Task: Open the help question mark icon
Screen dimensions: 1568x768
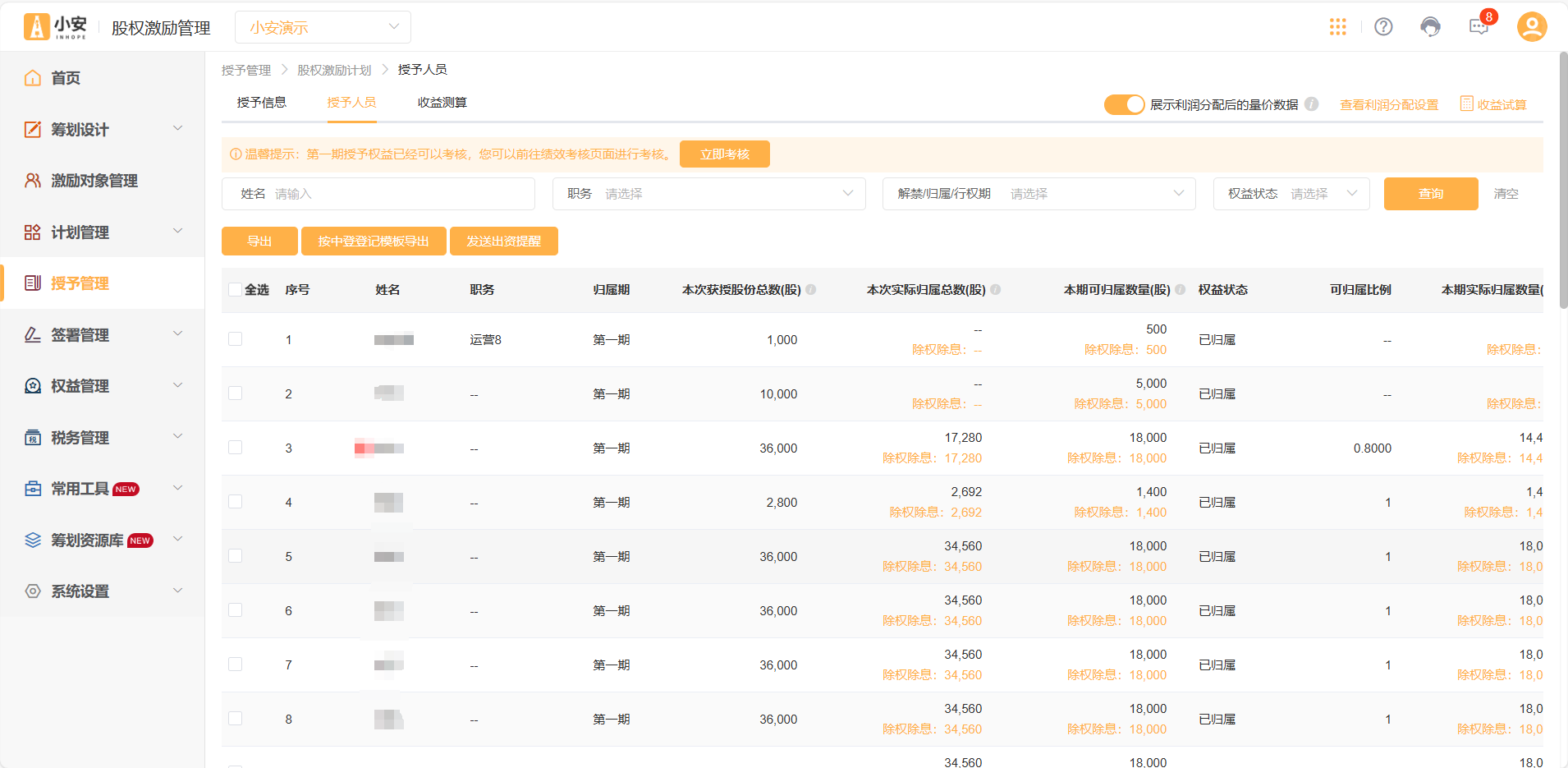Action: [1383, 27]
